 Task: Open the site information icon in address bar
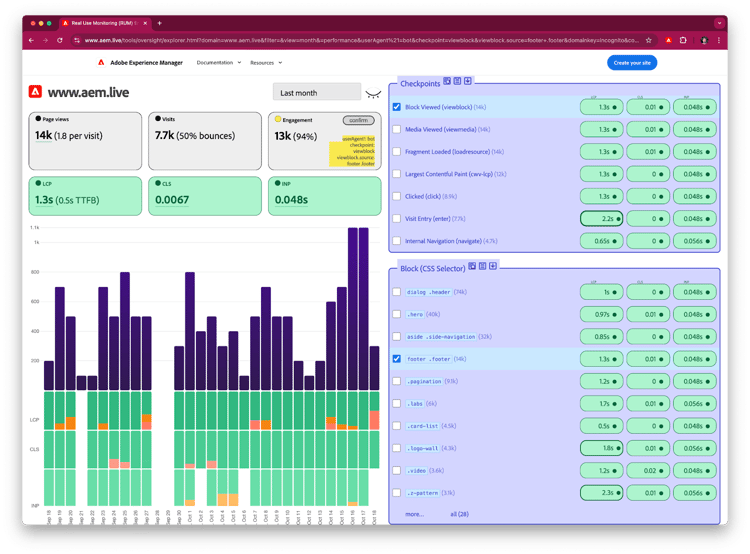(77, 40)
